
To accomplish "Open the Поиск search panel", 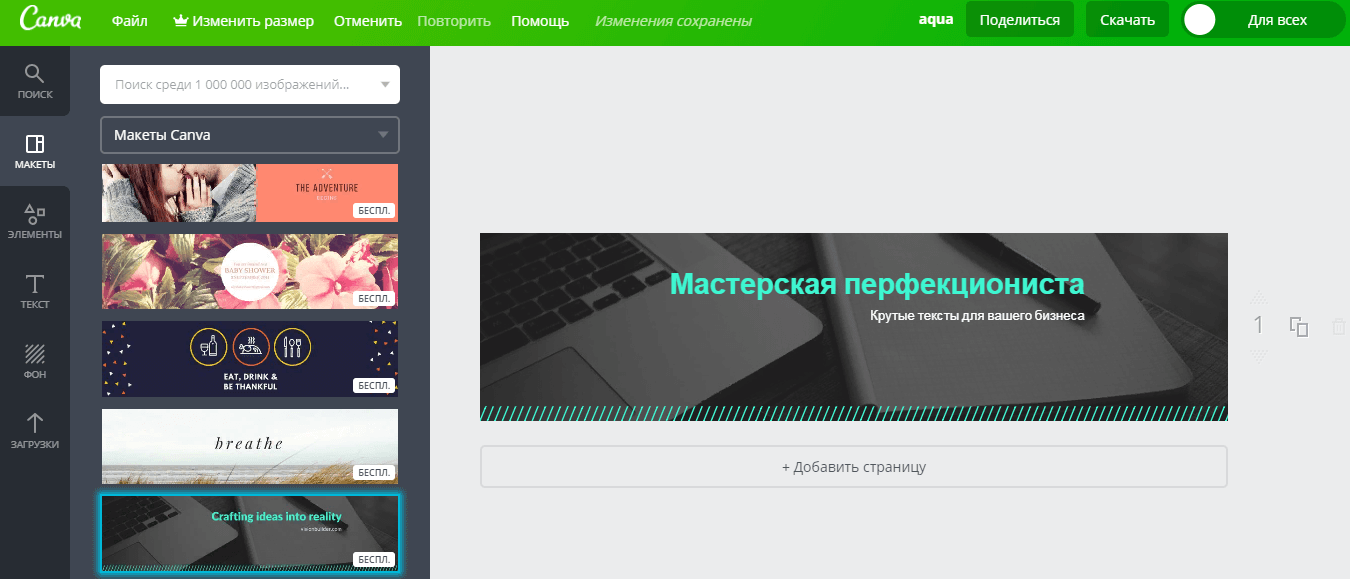I will (35, 83).
